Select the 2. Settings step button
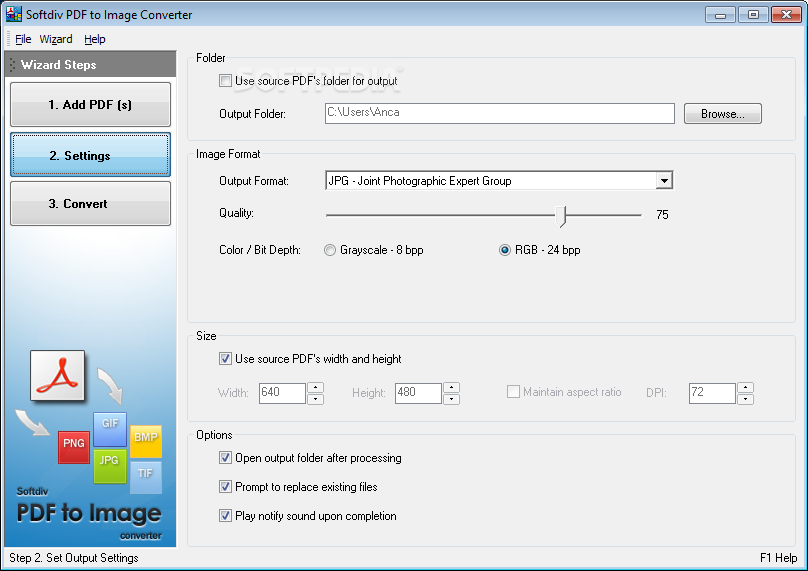 (x=90, y=155)
